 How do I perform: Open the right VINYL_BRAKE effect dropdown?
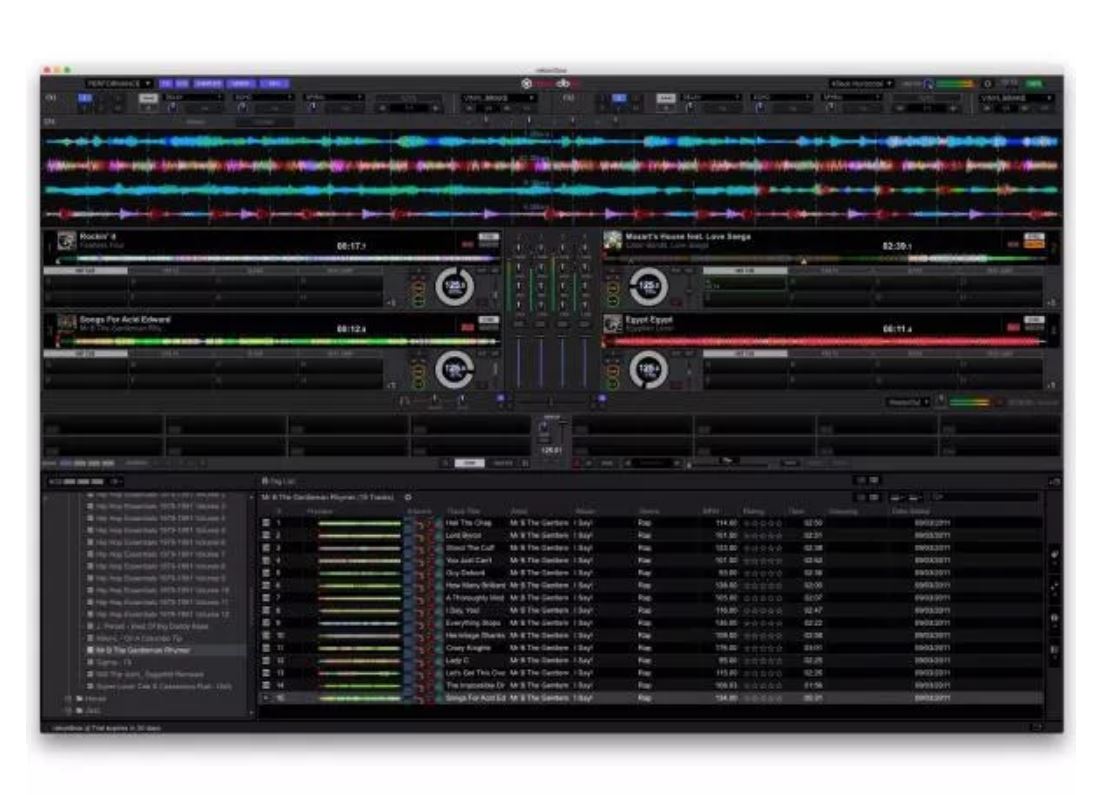1017,98
